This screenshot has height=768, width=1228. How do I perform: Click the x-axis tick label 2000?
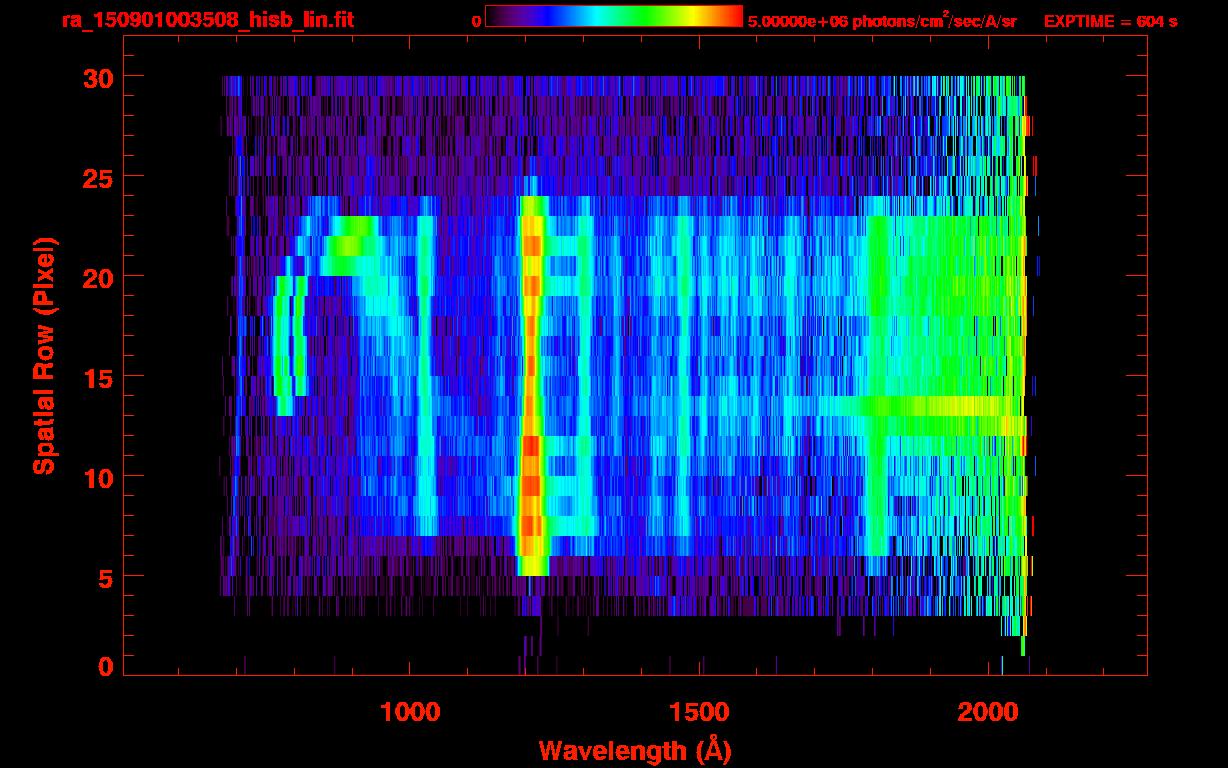(989, 713)
